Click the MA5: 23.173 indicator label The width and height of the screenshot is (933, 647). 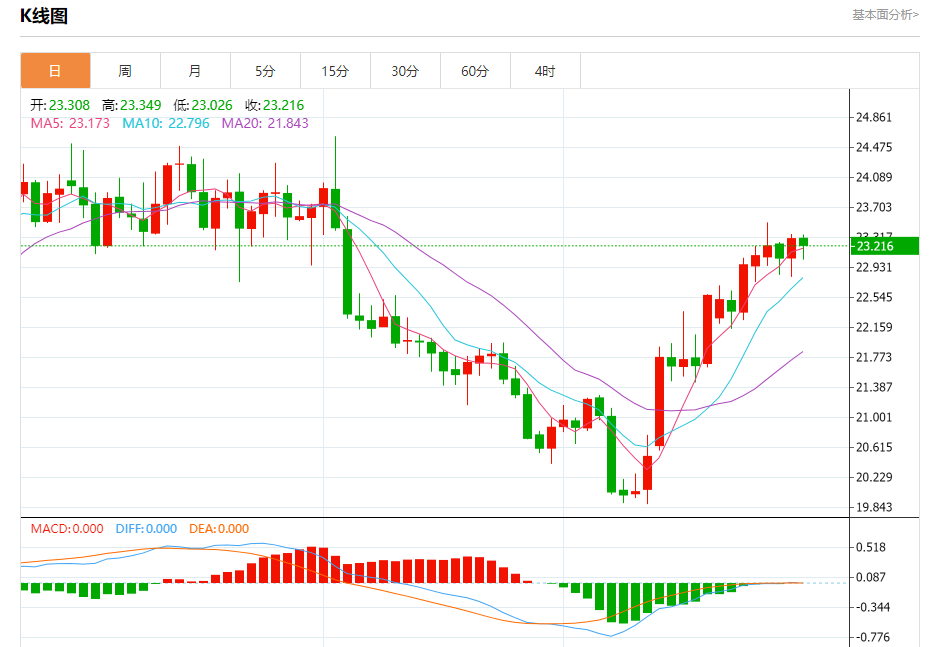coord(70,123)
